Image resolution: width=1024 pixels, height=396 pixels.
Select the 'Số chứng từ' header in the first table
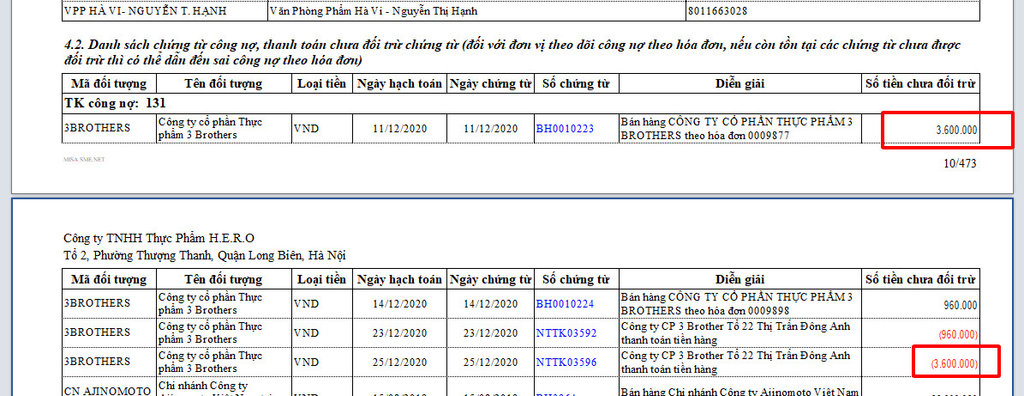coord(576,84)
